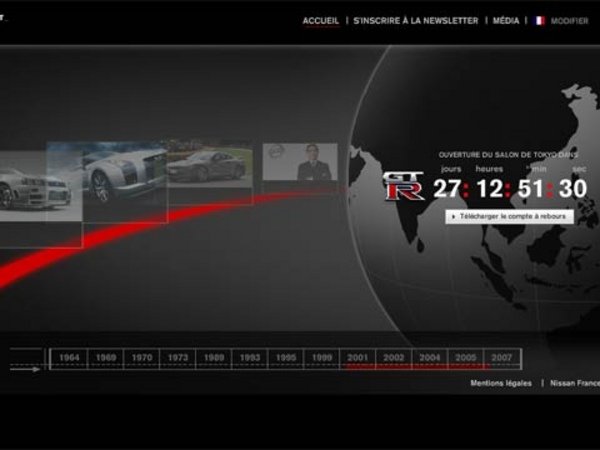The width and height of the screenshot is (600, 450).
Task: Click the 'heures' countdown label
Action: [489, 169]
